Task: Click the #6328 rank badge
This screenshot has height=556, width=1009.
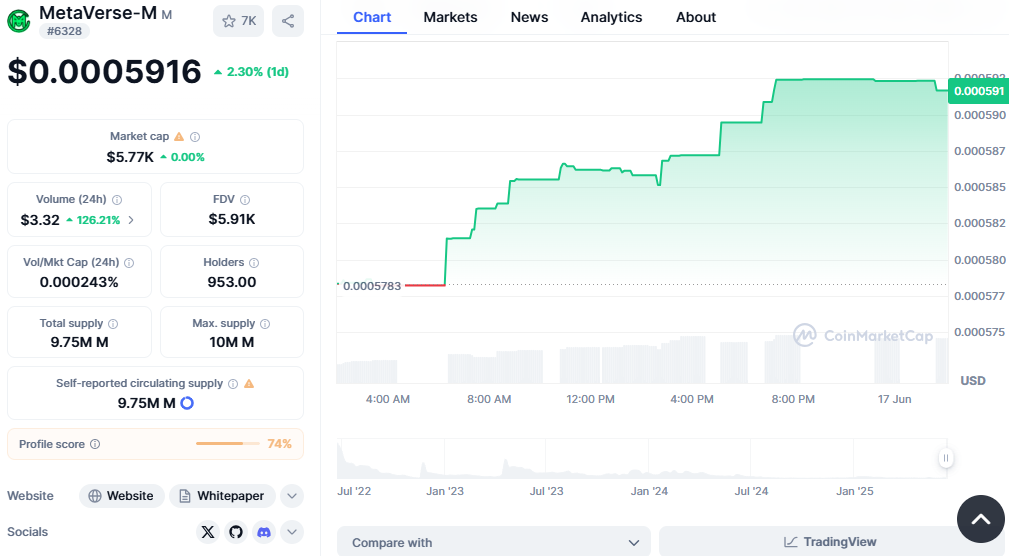Action: pos(64,31)
